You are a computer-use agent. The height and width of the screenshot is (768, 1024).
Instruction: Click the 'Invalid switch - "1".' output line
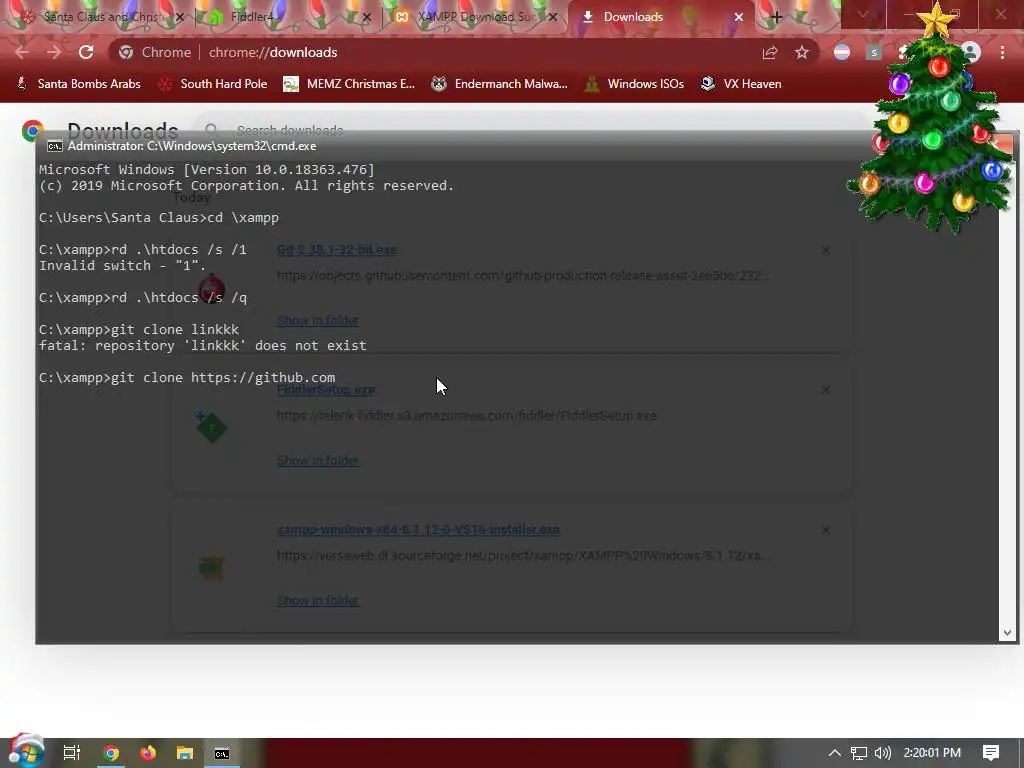click(122, 265)
